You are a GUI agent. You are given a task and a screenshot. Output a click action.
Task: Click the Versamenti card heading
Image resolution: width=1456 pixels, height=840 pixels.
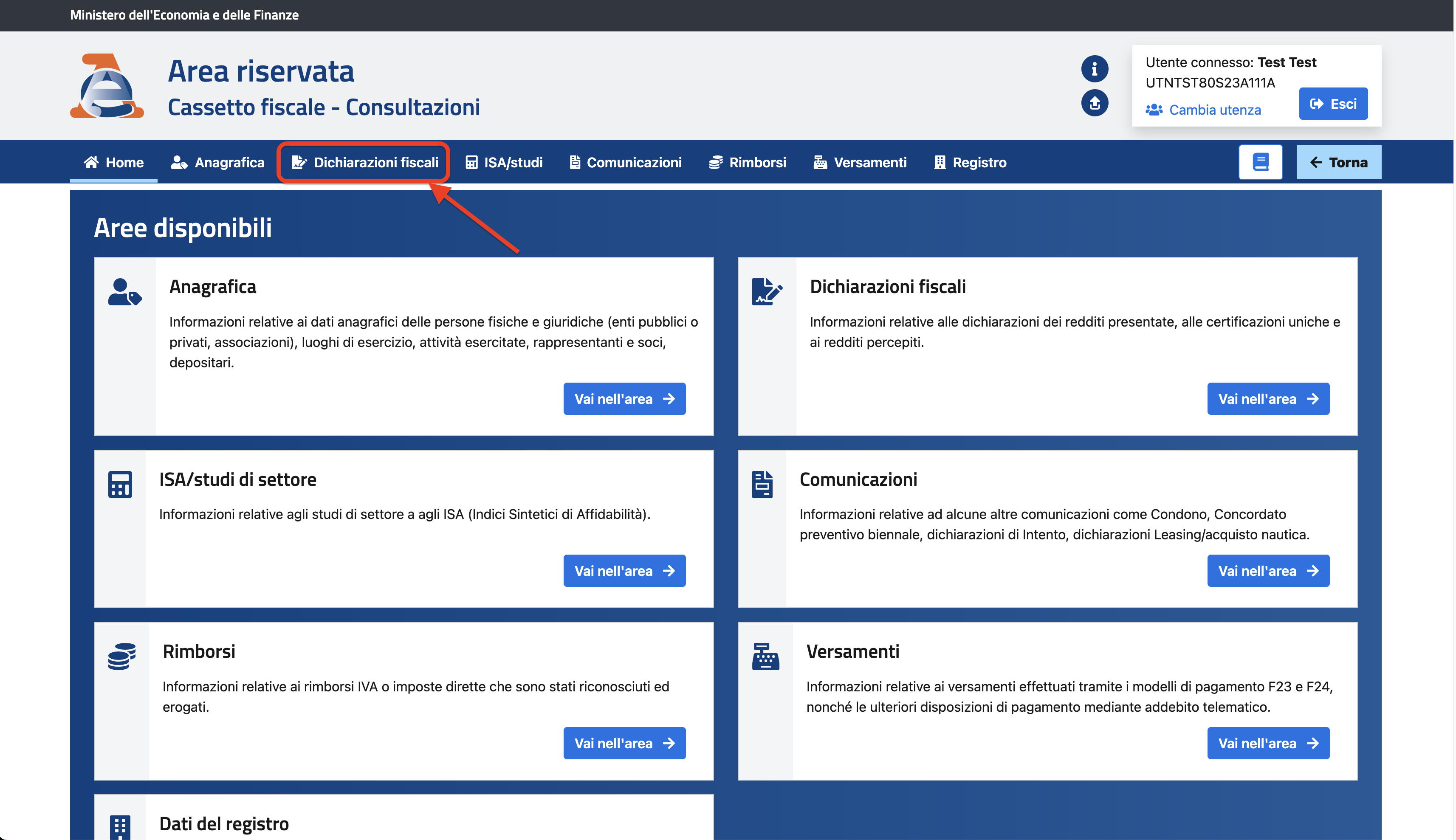852,652
